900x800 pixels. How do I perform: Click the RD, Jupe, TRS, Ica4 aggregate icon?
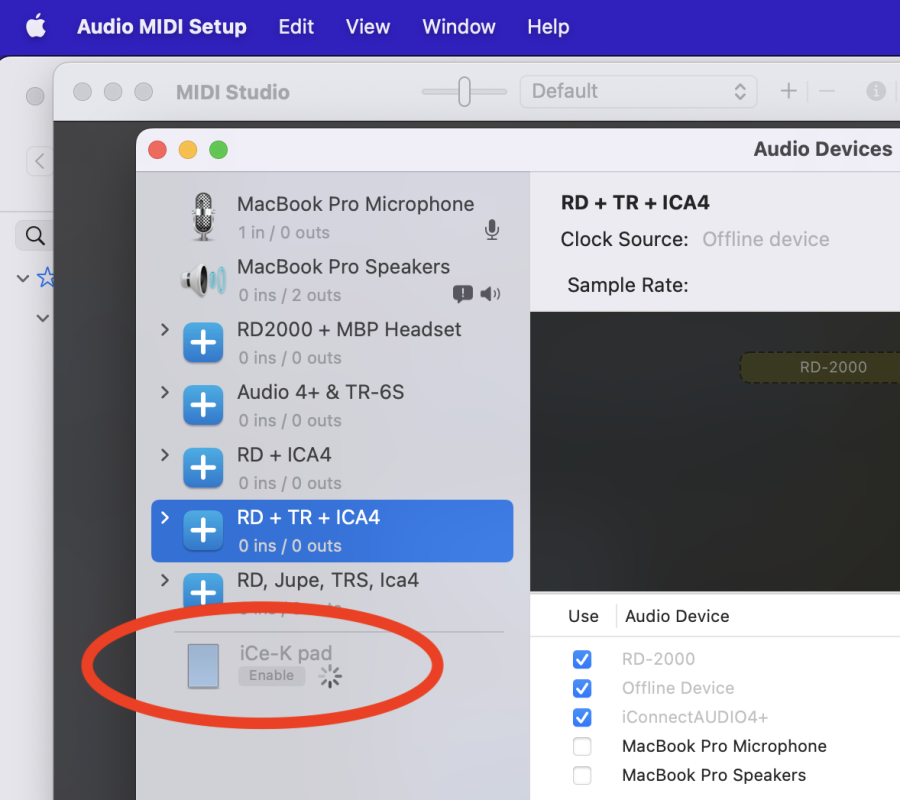[203, 590]
